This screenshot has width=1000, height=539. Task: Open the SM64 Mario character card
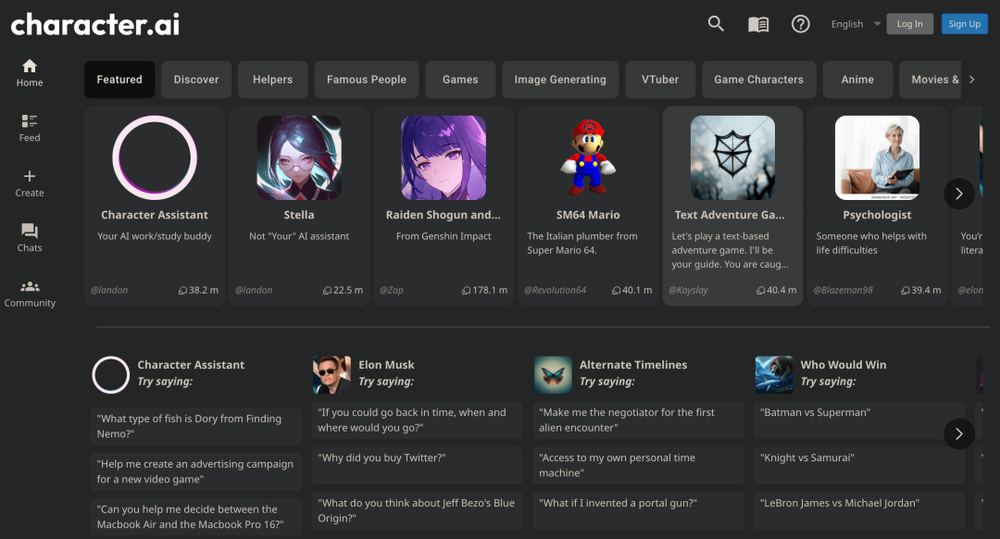[588, 205]
